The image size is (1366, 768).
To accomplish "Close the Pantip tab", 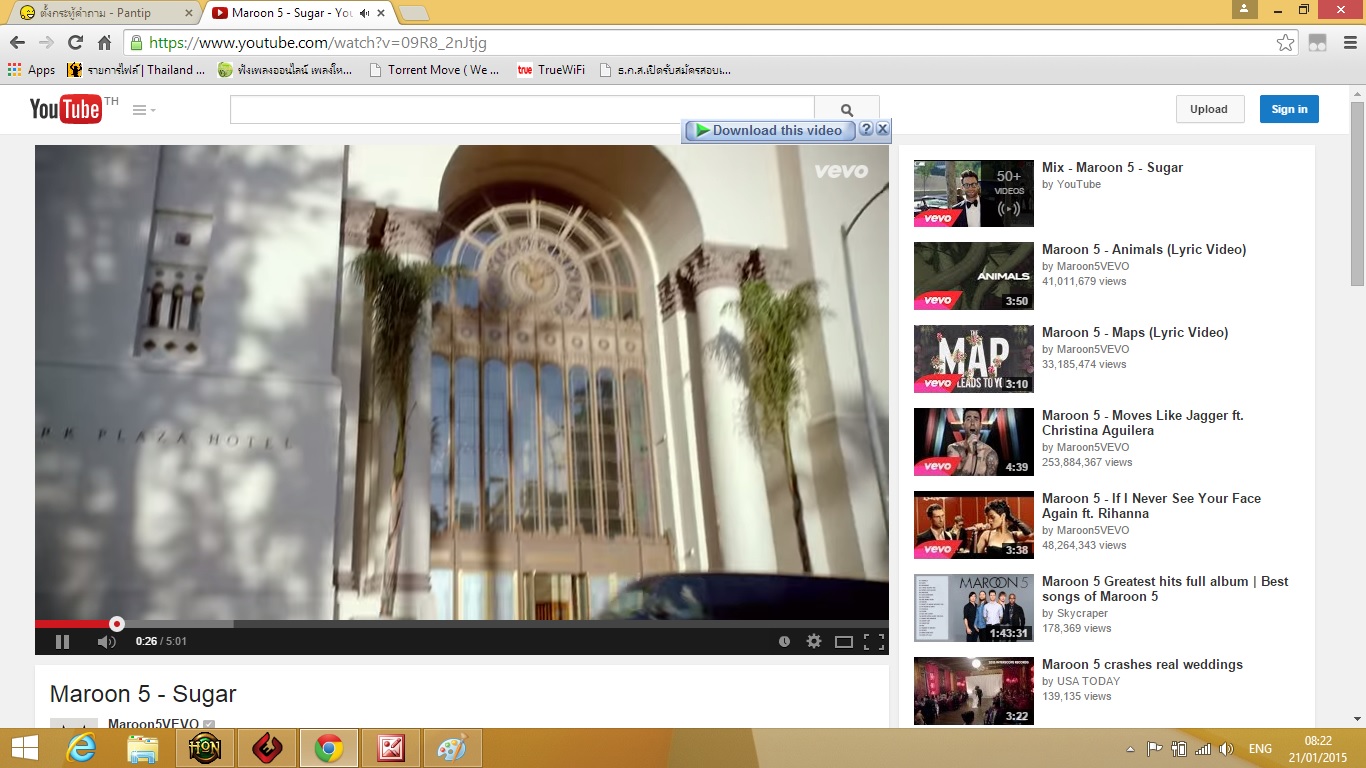I will (x=187, y=13).
